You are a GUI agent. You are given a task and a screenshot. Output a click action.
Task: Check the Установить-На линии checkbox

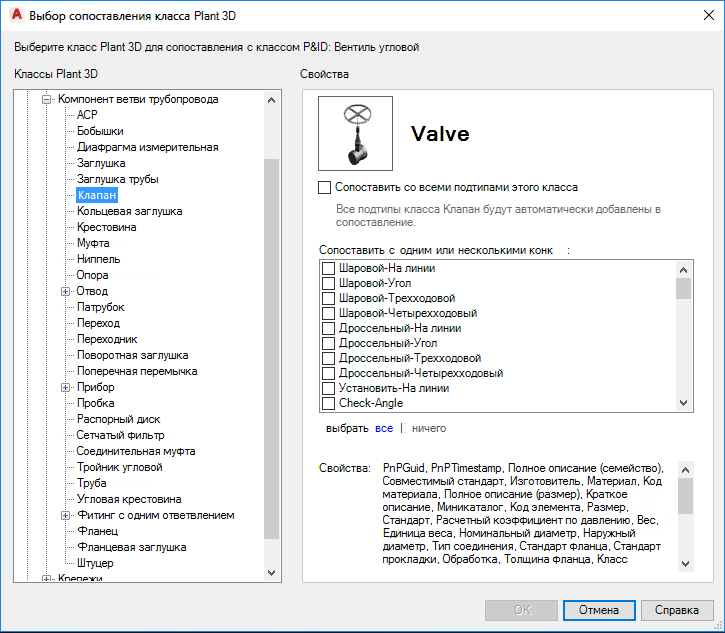tap(328, 388)
